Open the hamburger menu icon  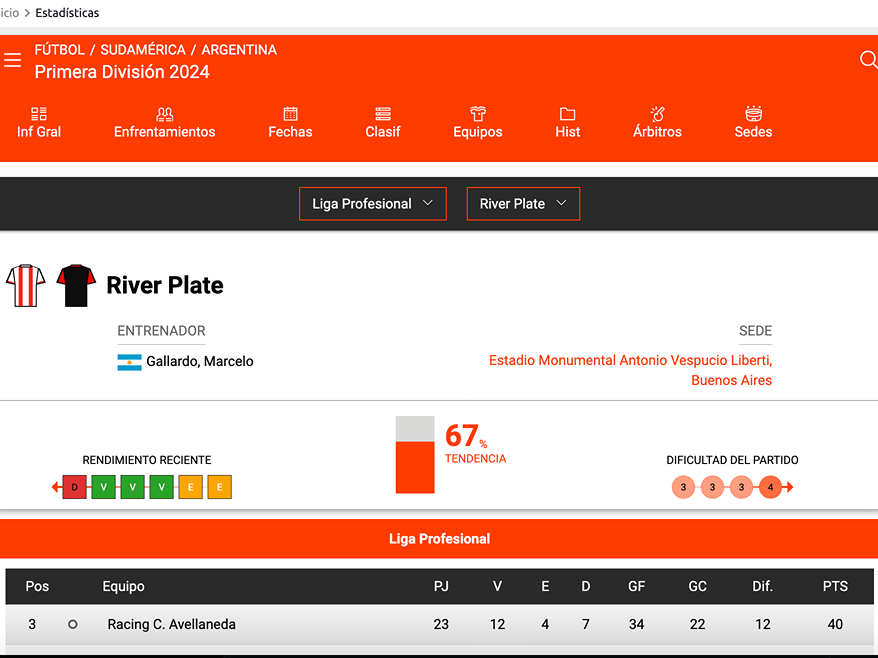(x=12, y=61)
